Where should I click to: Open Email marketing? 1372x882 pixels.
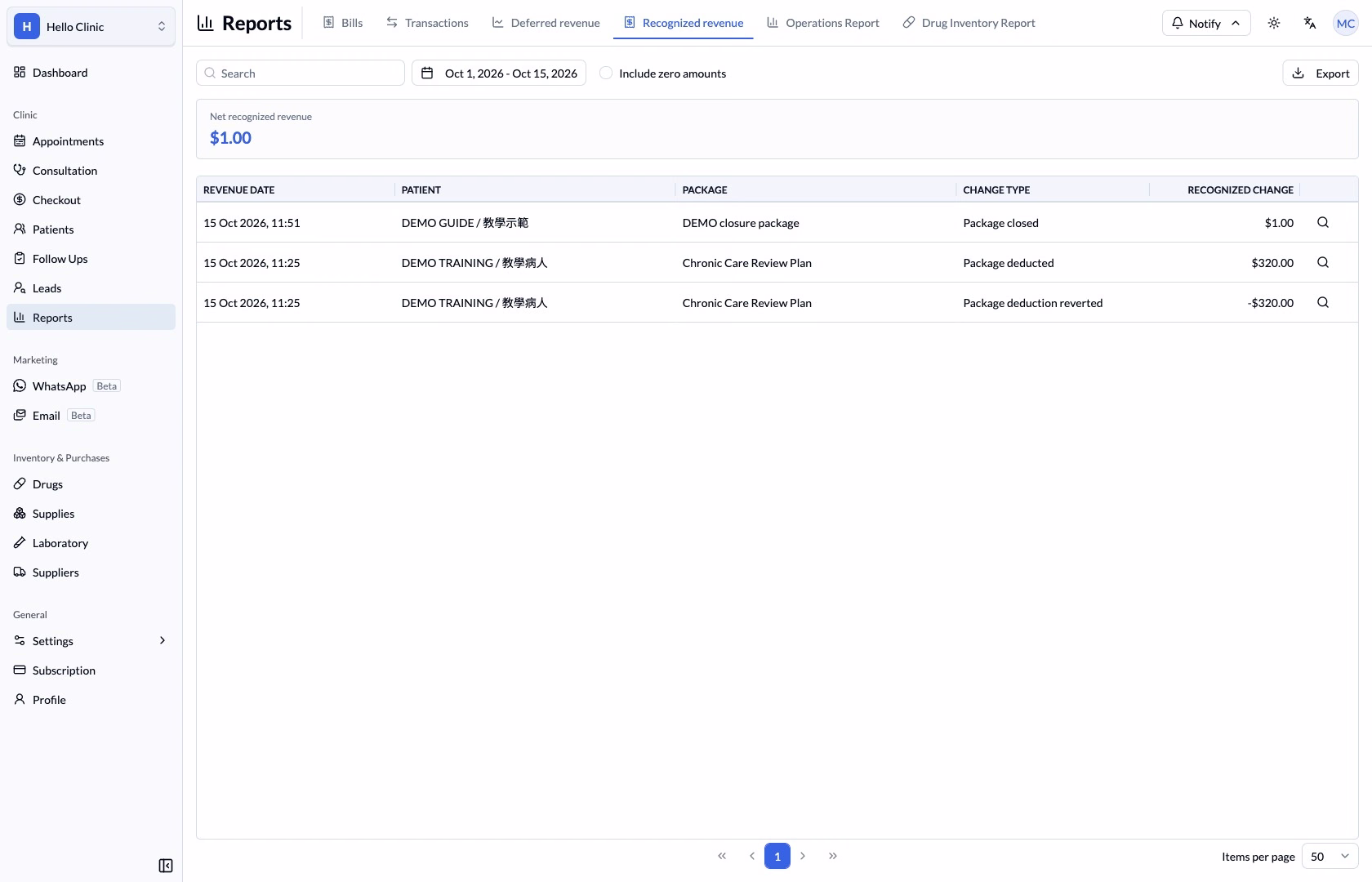[x=91, y=416]
